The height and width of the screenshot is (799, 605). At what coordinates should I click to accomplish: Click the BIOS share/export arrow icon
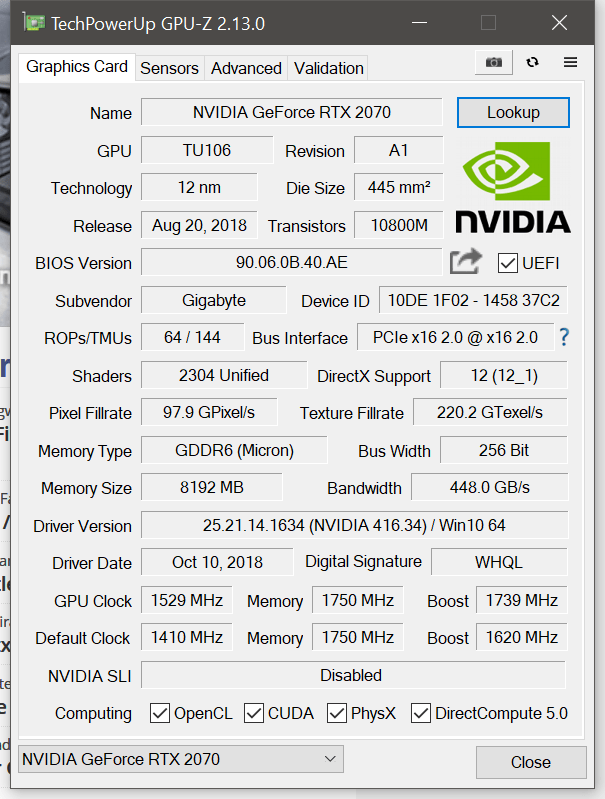pyautogui.click(x=466, y=261)
